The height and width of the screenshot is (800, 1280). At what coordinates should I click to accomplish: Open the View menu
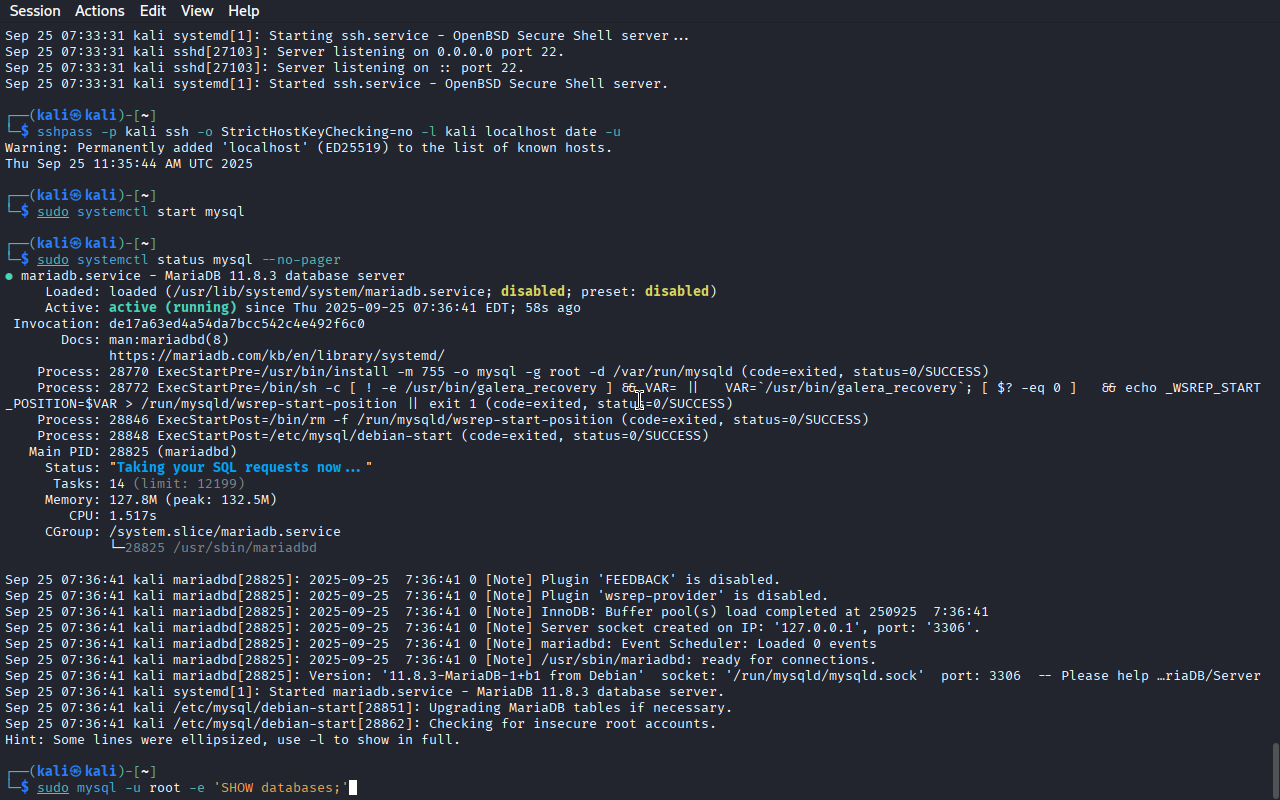click(x=197, y=11)
